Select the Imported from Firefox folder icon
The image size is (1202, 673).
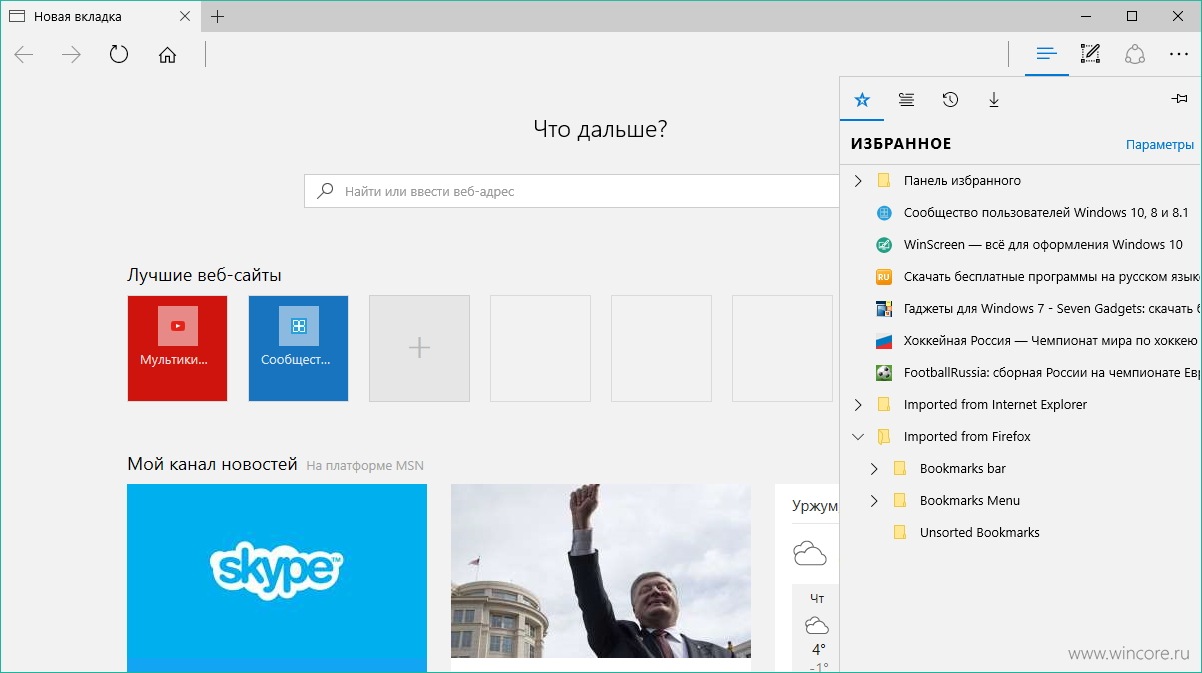point(883,437)
